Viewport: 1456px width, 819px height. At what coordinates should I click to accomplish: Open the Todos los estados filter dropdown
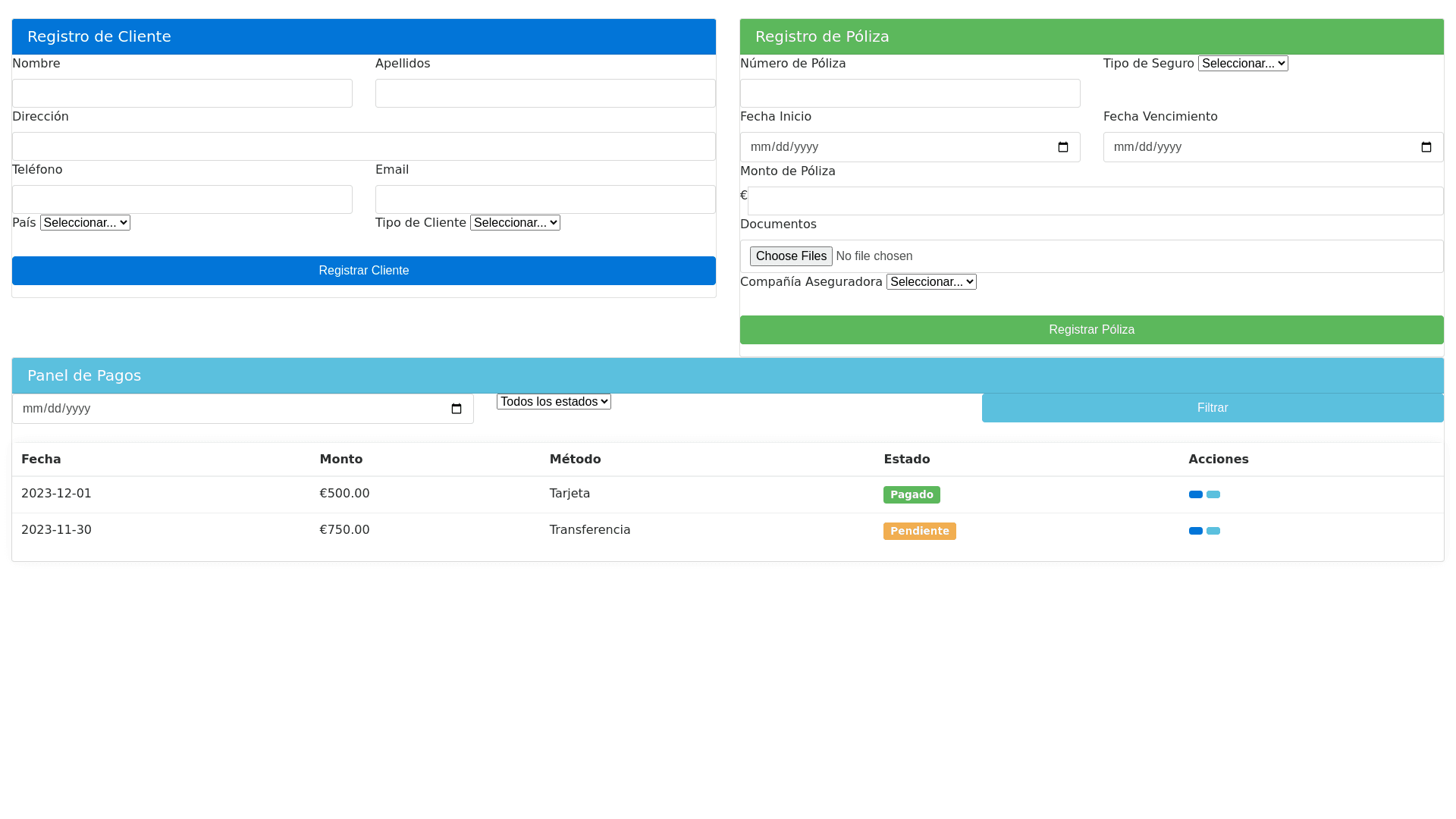click(x=554, y=402)
